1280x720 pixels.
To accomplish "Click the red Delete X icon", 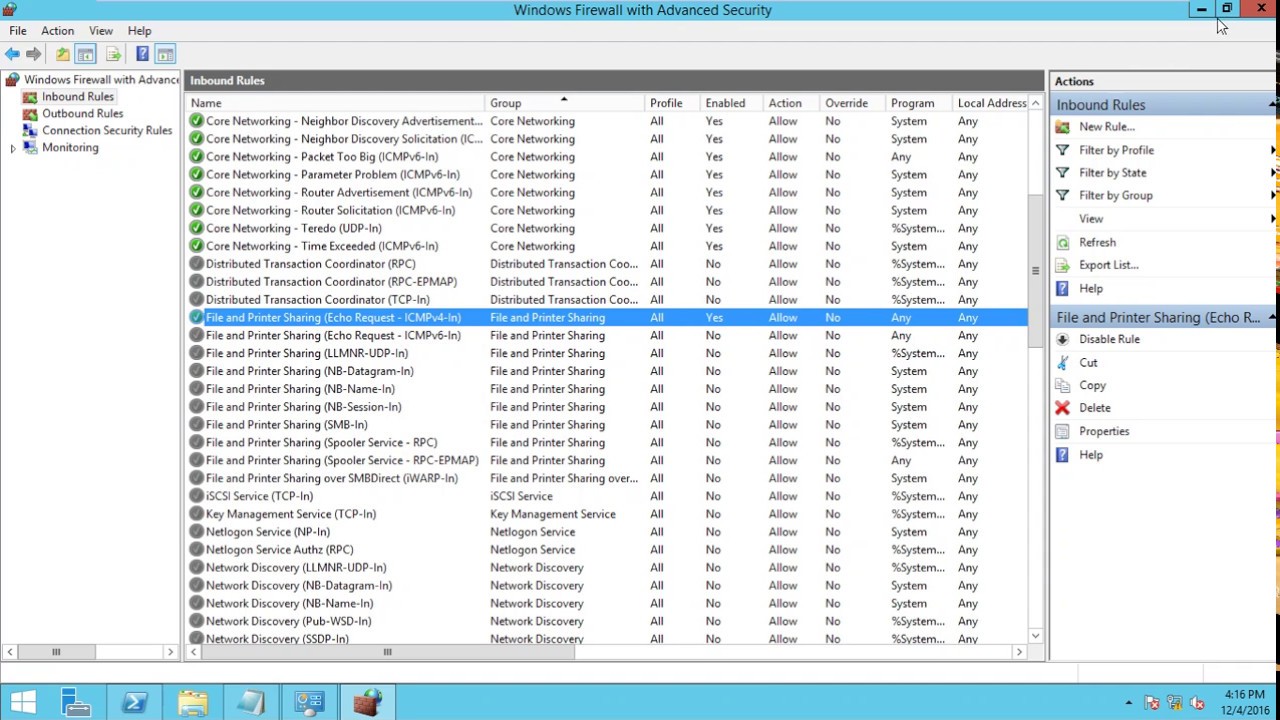I will pyautogui.click(x=1062, y=408).
